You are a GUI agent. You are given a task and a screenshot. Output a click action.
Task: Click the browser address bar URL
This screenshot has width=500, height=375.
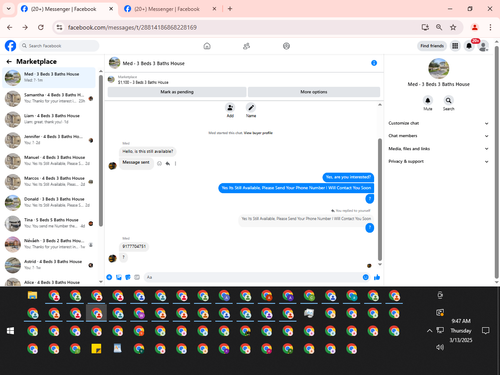[x=132, y=27]
